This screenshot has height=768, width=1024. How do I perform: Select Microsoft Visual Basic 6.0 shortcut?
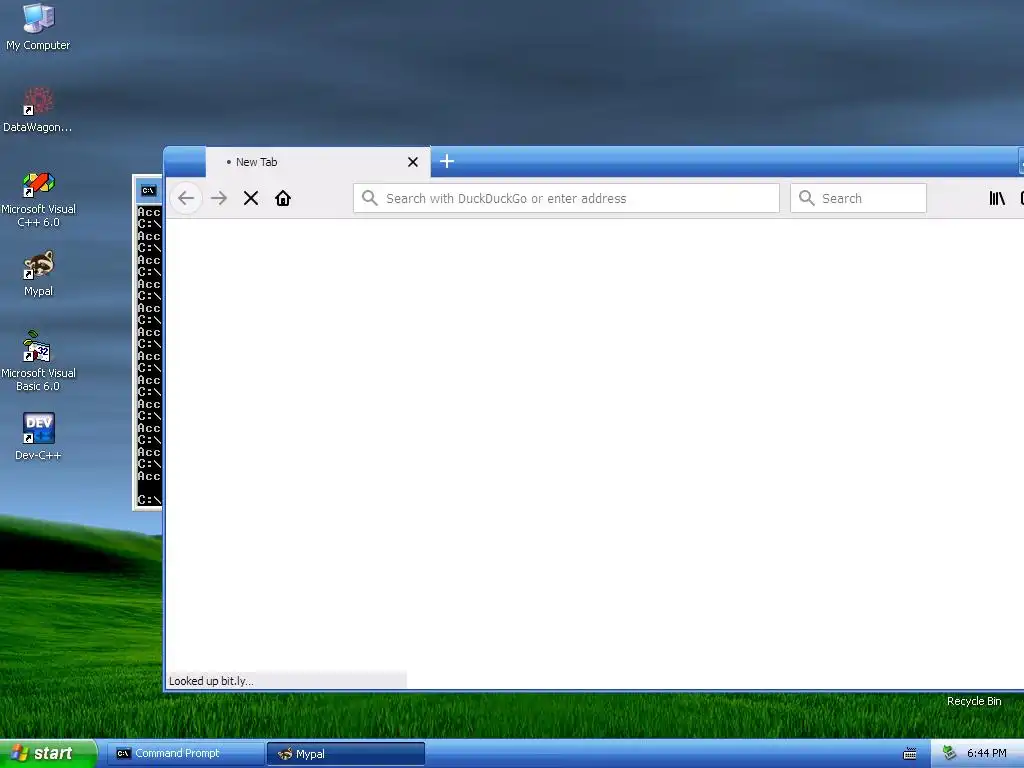click(38, 361)
